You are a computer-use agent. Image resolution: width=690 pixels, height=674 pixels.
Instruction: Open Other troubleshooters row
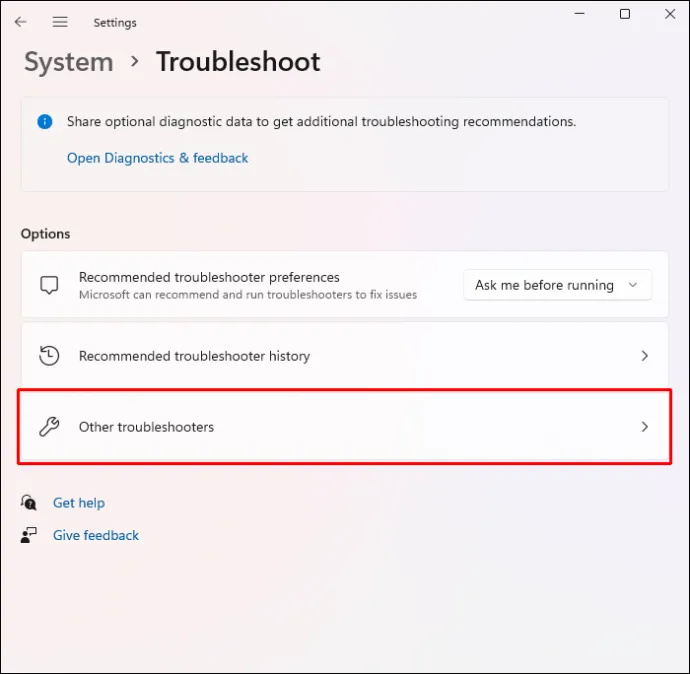pyautogui.click(x=345, y=426)
